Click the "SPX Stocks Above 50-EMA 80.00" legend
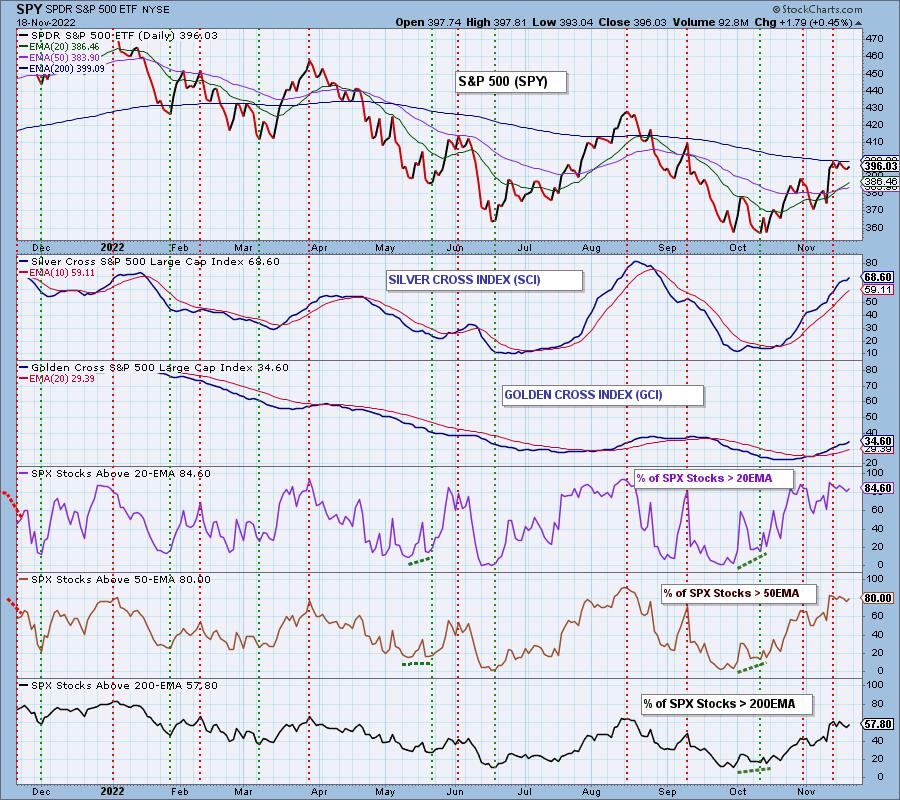900x800 pixels. (x=115, y=580)
